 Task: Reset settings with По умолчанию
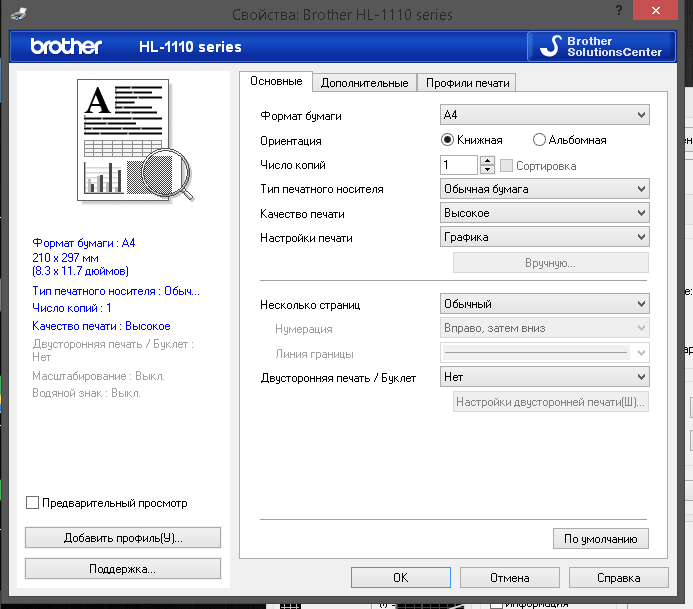pos(601,539)
